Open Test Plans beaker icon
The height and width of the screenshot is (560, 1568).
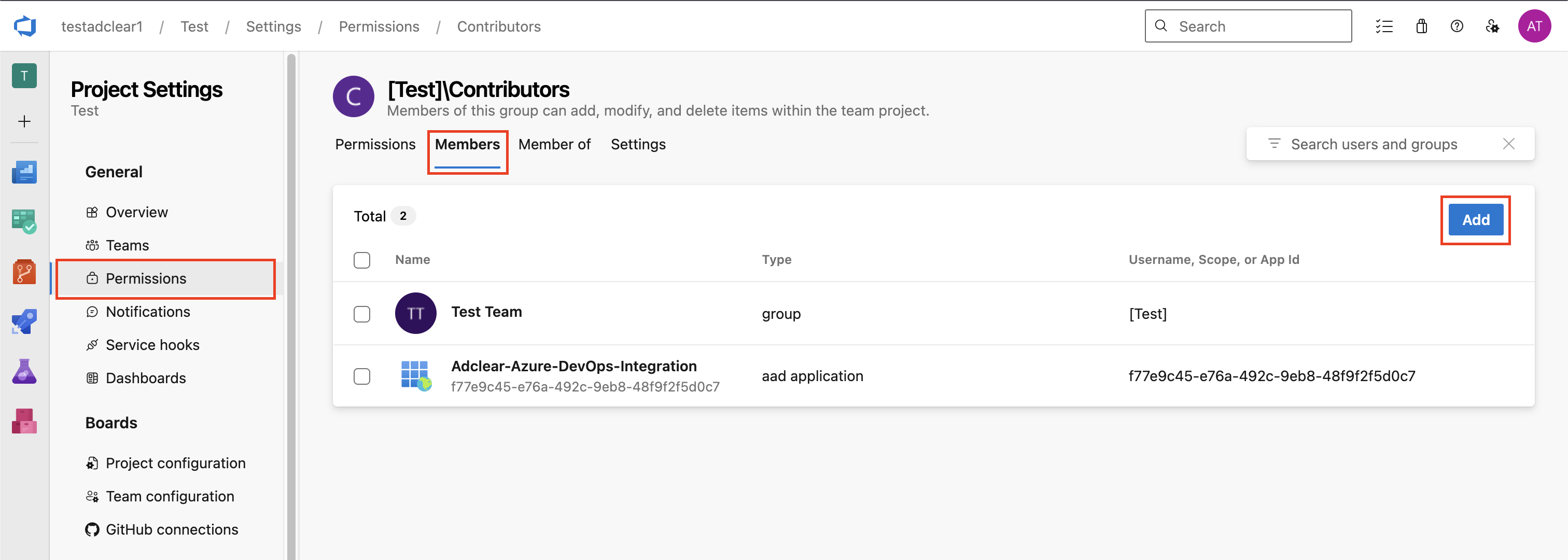click(x=24, y=371)
